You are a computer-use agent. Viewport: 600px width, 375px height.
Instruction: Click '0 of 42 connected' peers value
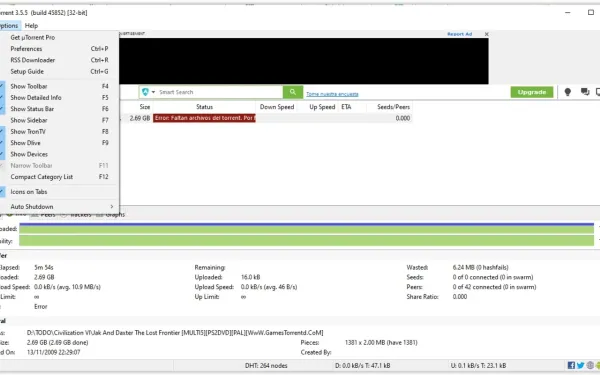(x=494, y=287)
